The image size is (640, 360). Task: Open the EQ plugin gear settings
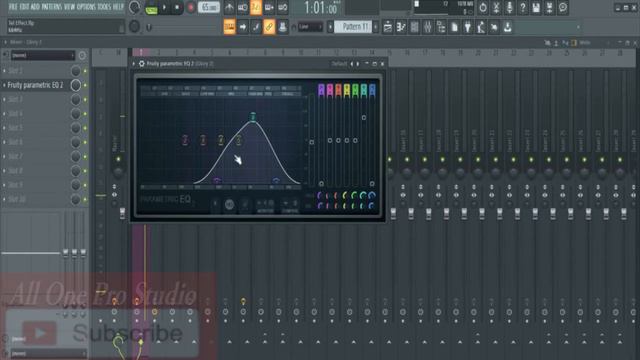142,64
